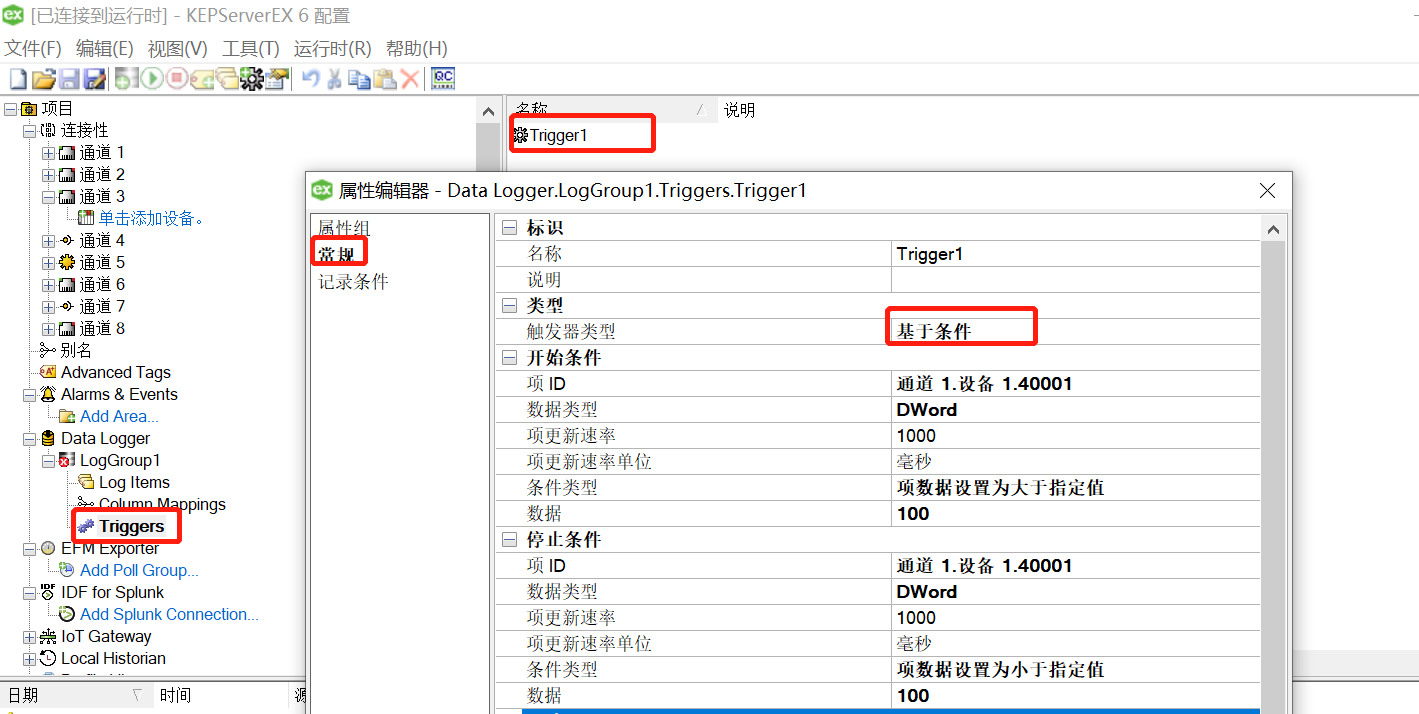
Task: Collapse the Data Logger node
Action: click(x=30, y=438)
